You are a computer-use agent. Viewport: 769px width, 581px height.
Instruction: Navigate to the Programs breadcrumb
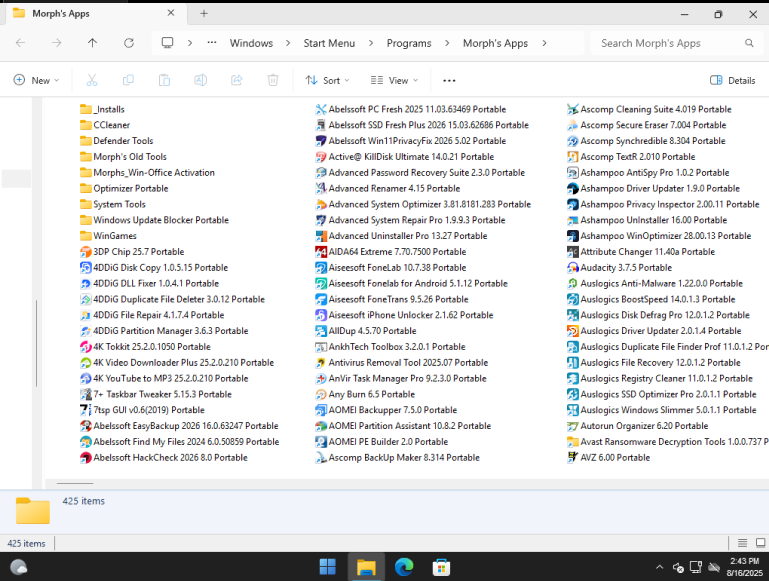click(x=409, y=43)
